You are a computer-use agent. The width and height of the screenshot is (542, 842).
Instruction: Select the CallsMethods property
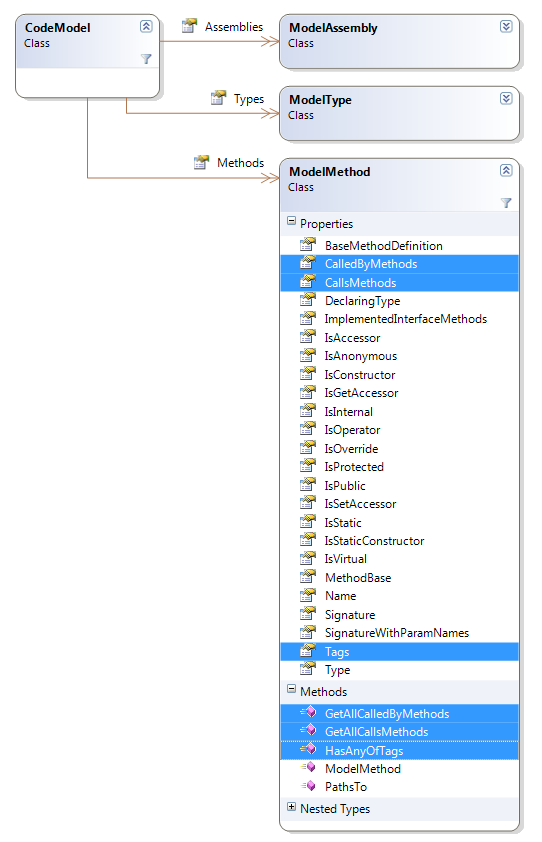[399, 282]
